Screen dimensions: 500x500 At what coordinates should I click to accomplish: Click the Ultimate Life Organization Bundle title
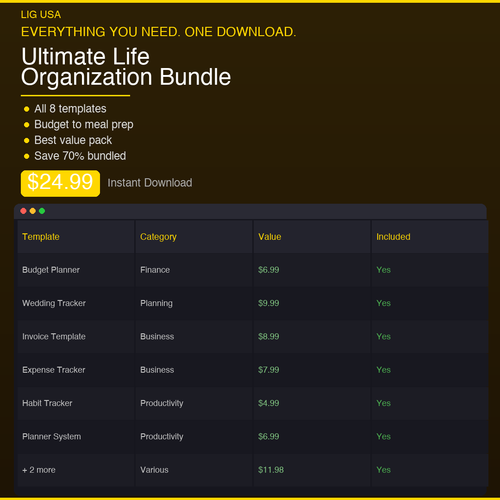click(126, 67)
